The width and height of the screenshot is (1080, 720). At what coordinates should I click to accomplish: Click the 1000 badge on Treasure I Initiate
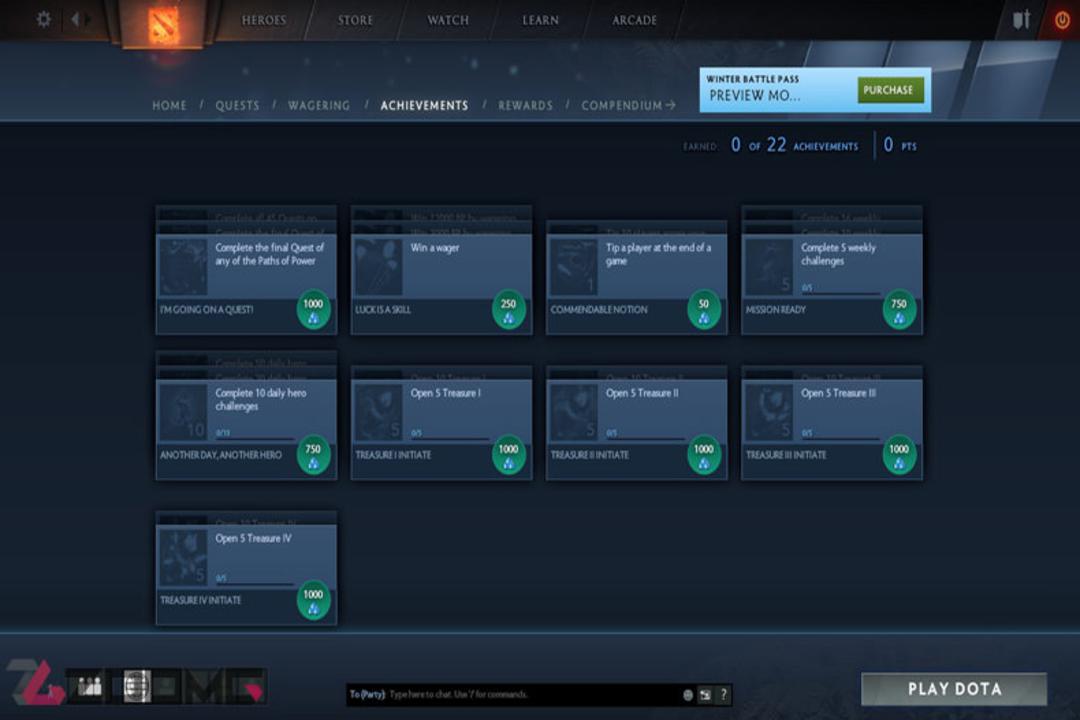pos(508,455)
